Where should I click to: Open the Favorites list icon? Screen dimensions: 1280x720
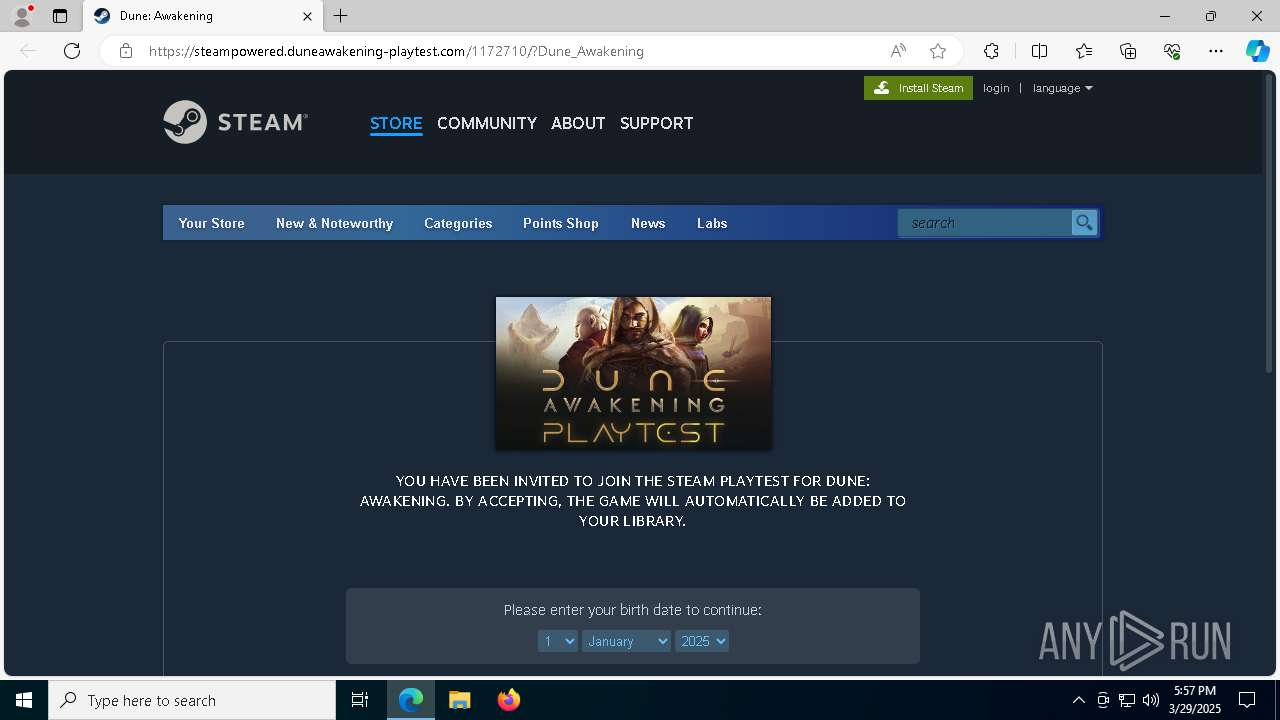(1084, 51)
